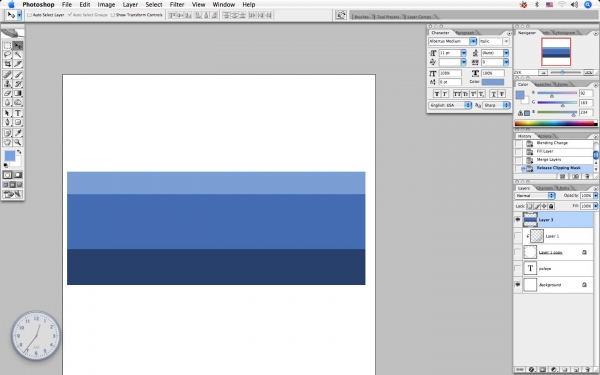Click the Character panel text Color swatch
This screenshot has height=375, width=600.
[492, 82]
